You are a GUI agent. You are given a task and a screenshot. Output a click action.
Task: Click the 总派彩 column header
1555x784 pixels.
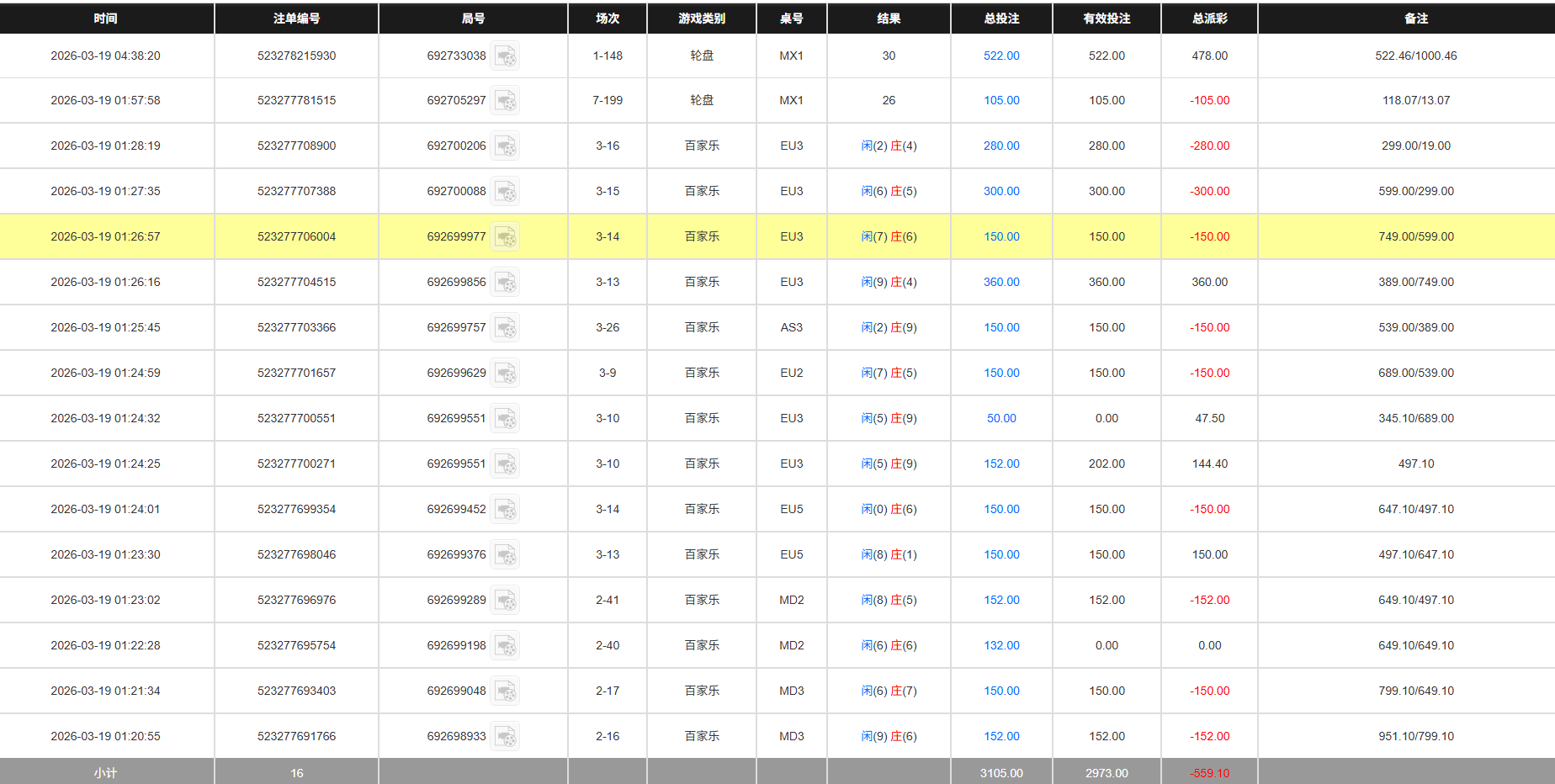[x=1209, y=18]
